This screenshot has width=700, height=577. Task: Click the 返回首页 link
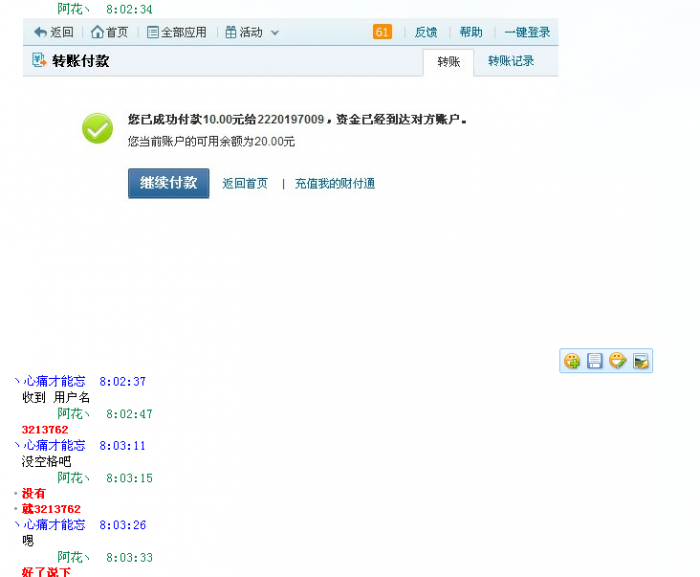245,184
